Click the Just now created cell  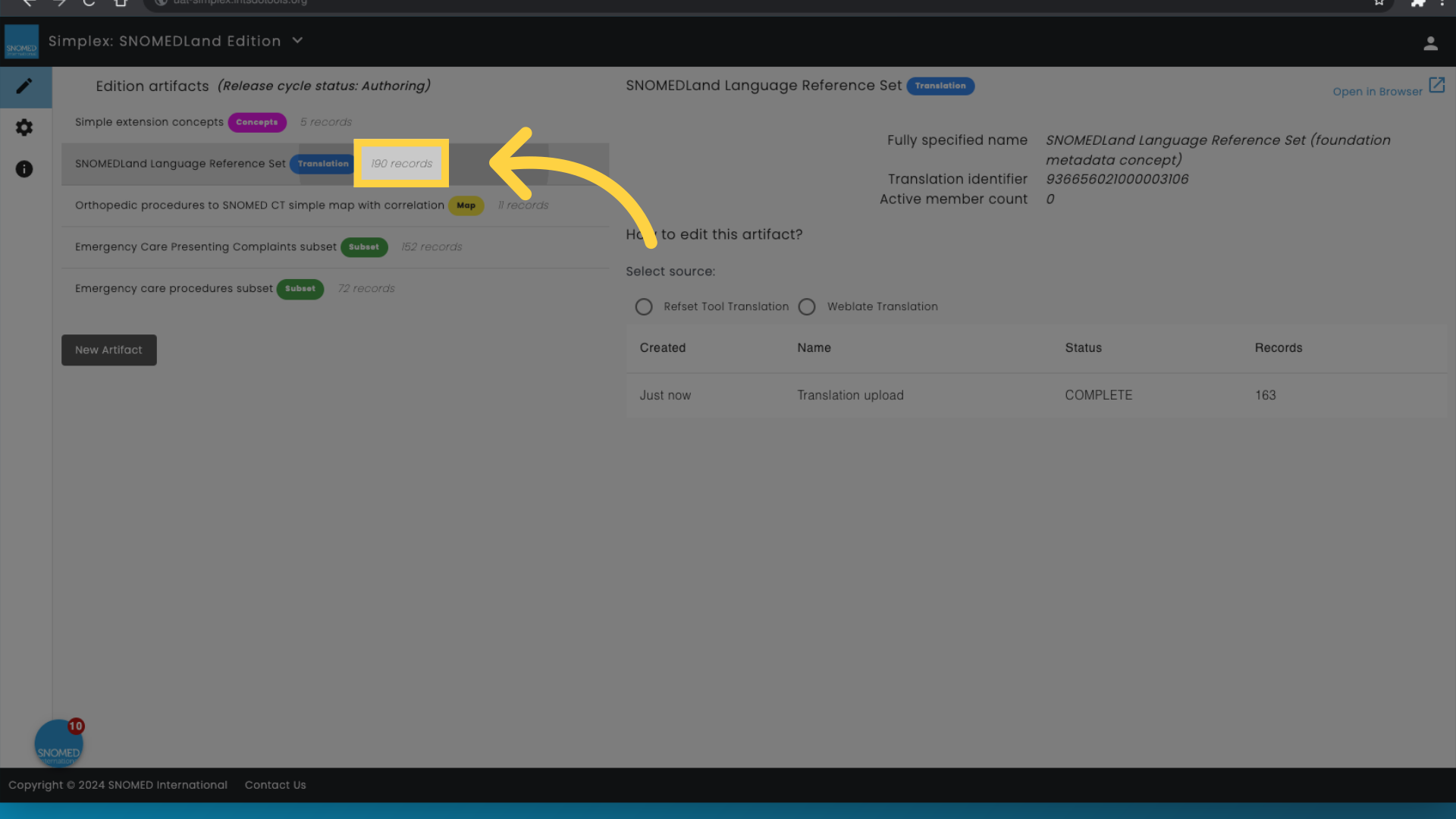pyautogui.click(x=665, y=396)
